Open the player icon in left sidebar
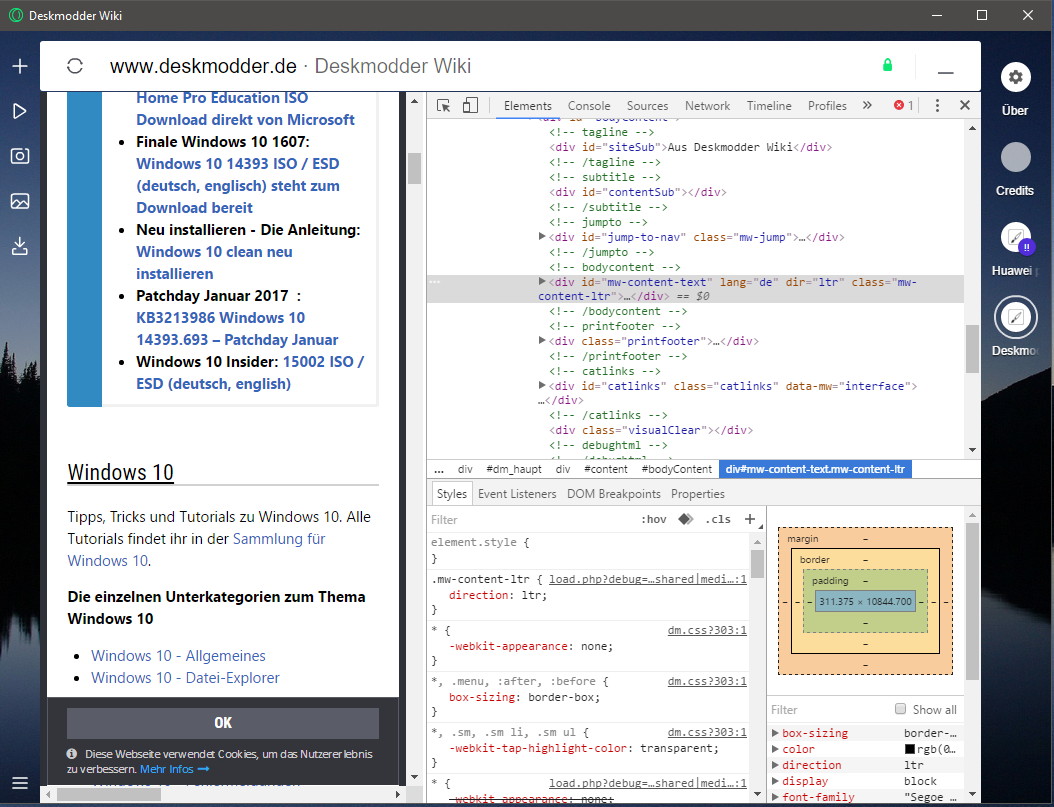The height and width of the screenshot is (807, 1054). click(x=20, y=111)
